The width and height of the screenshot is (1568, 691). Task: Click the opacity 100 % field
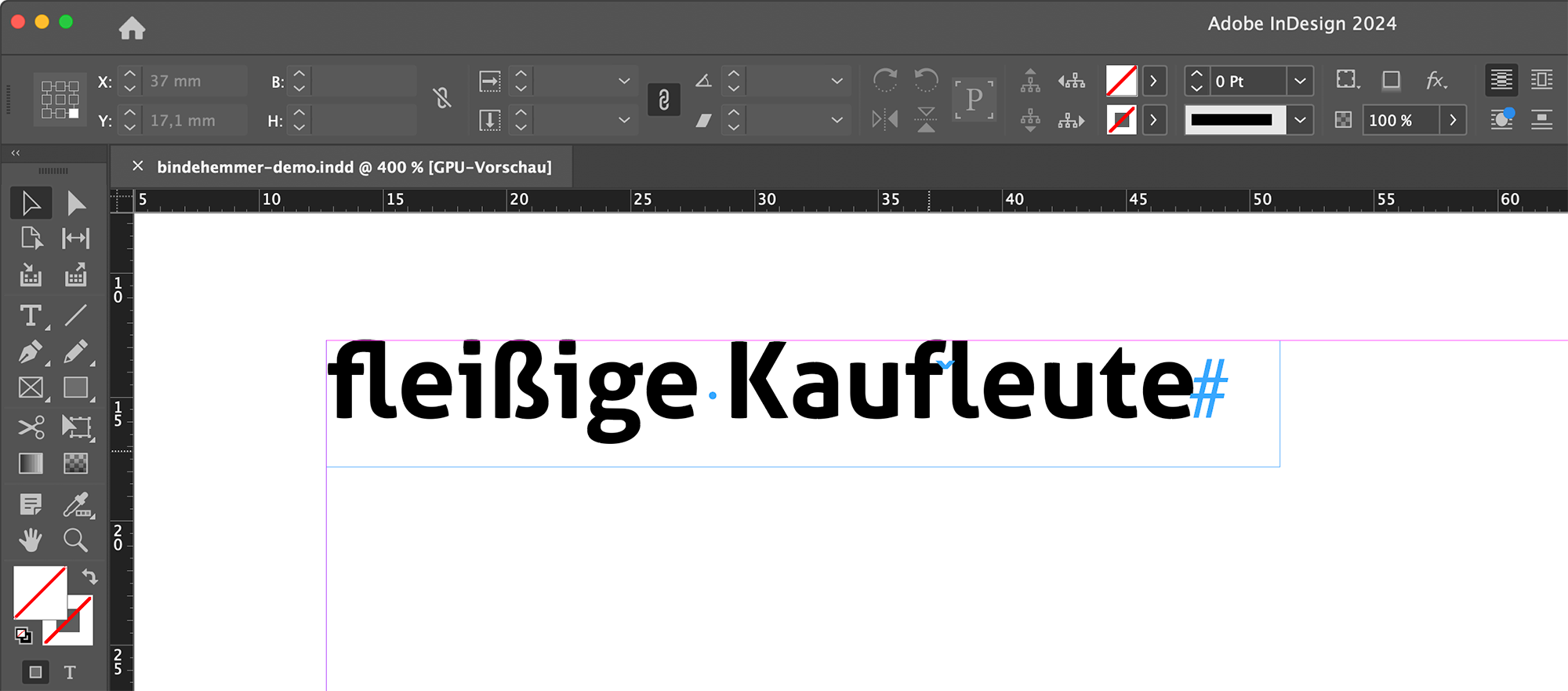[1400, 120]
